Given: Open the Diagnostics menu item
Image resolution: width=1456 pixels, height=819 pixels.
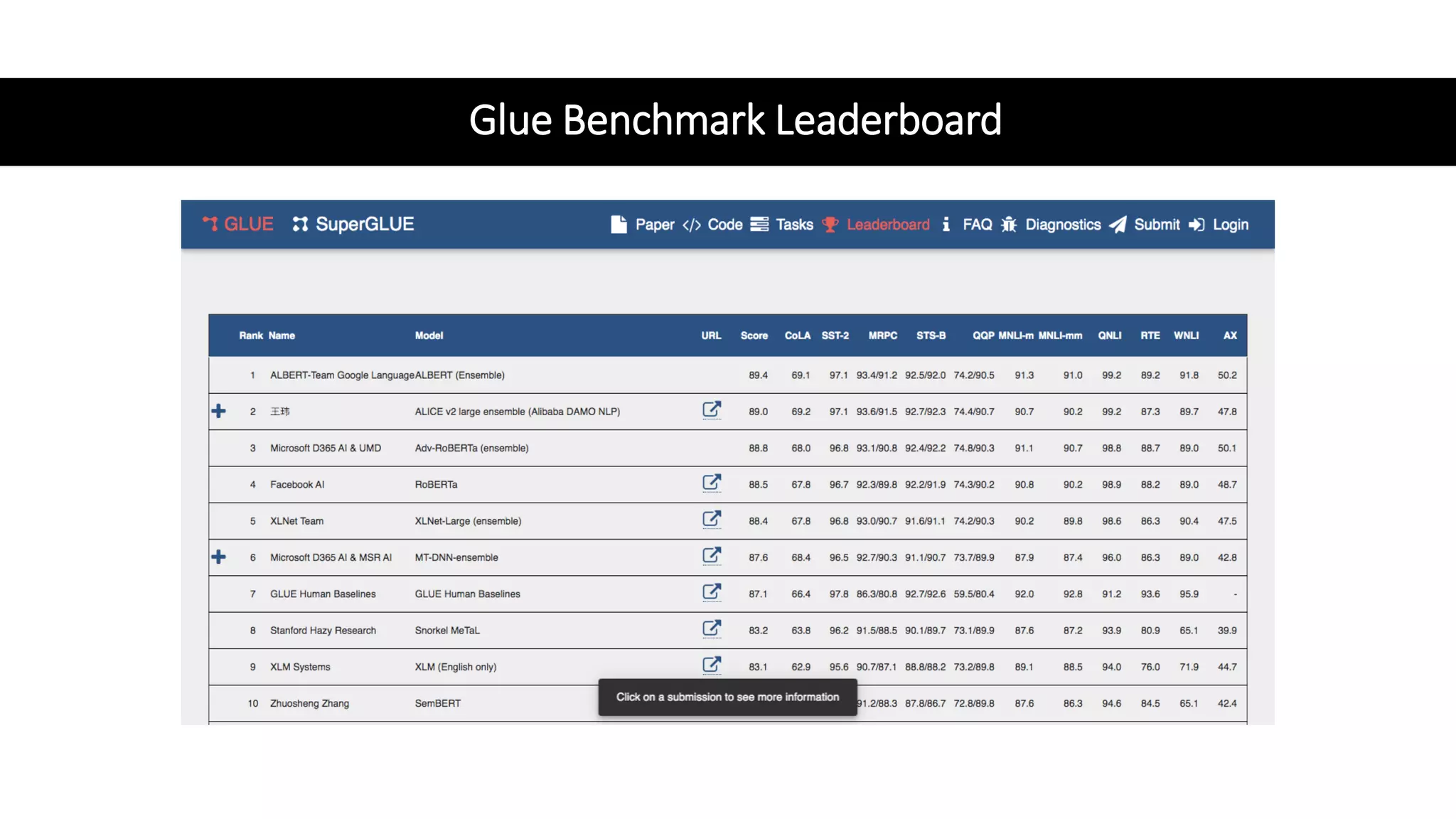Looking at the screenshot, I should pyautogui.click(x=1063, y=225).
